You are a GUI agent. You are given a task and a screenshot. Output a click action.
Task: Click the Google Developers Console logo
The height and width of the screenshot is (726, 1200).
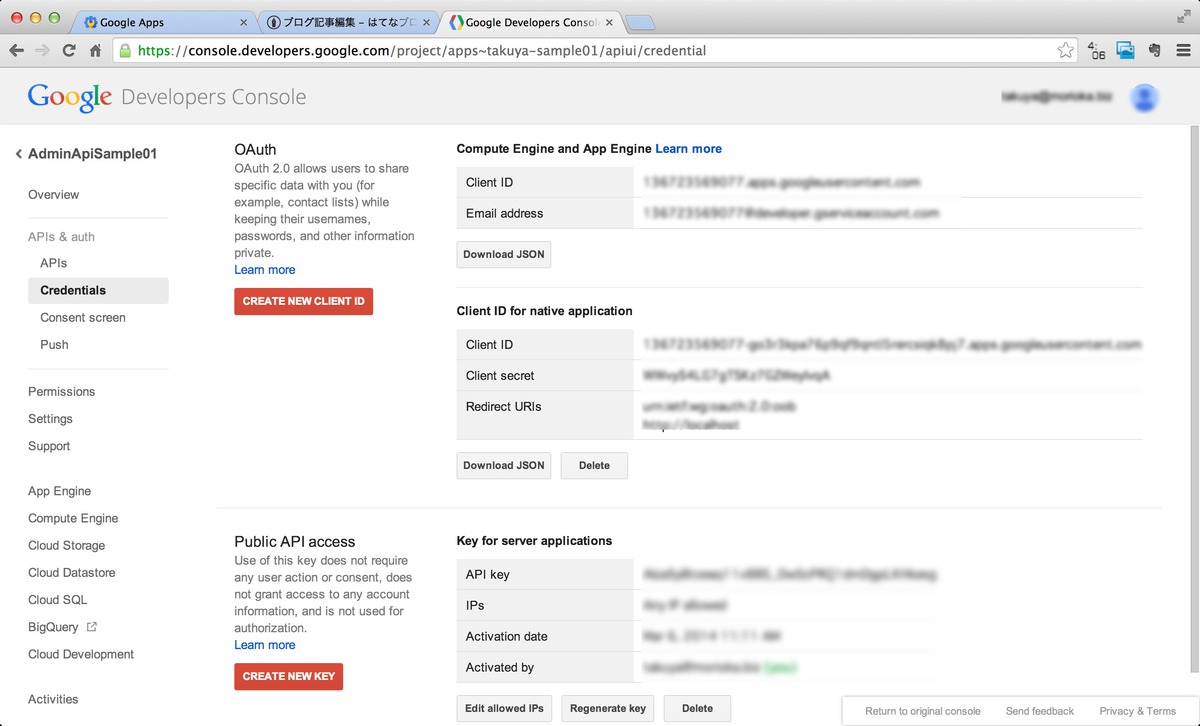click(x=167, y=97)
